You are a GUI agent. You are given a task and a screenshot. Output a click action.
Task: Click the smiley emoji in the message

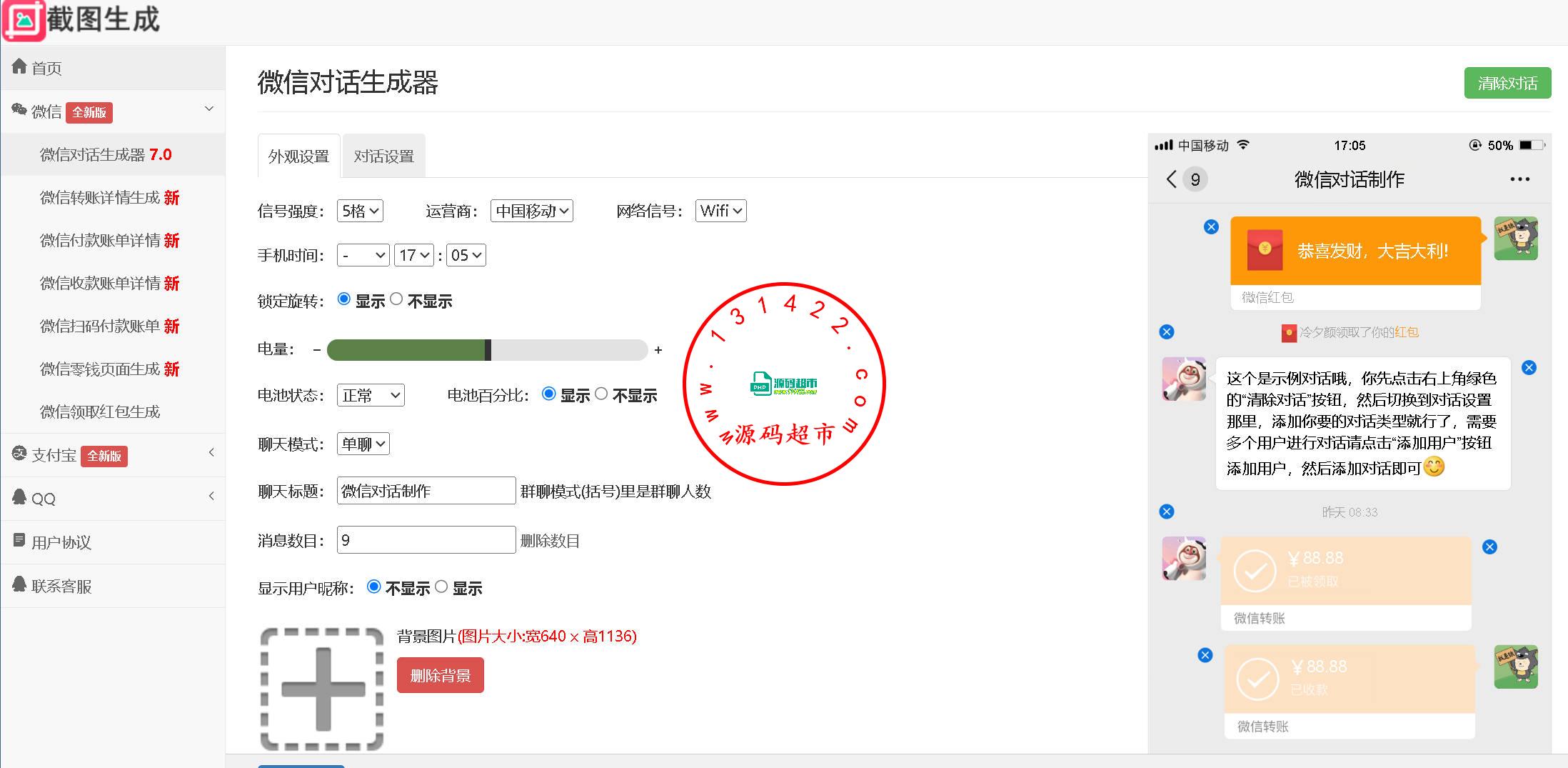click(1434, 467)
